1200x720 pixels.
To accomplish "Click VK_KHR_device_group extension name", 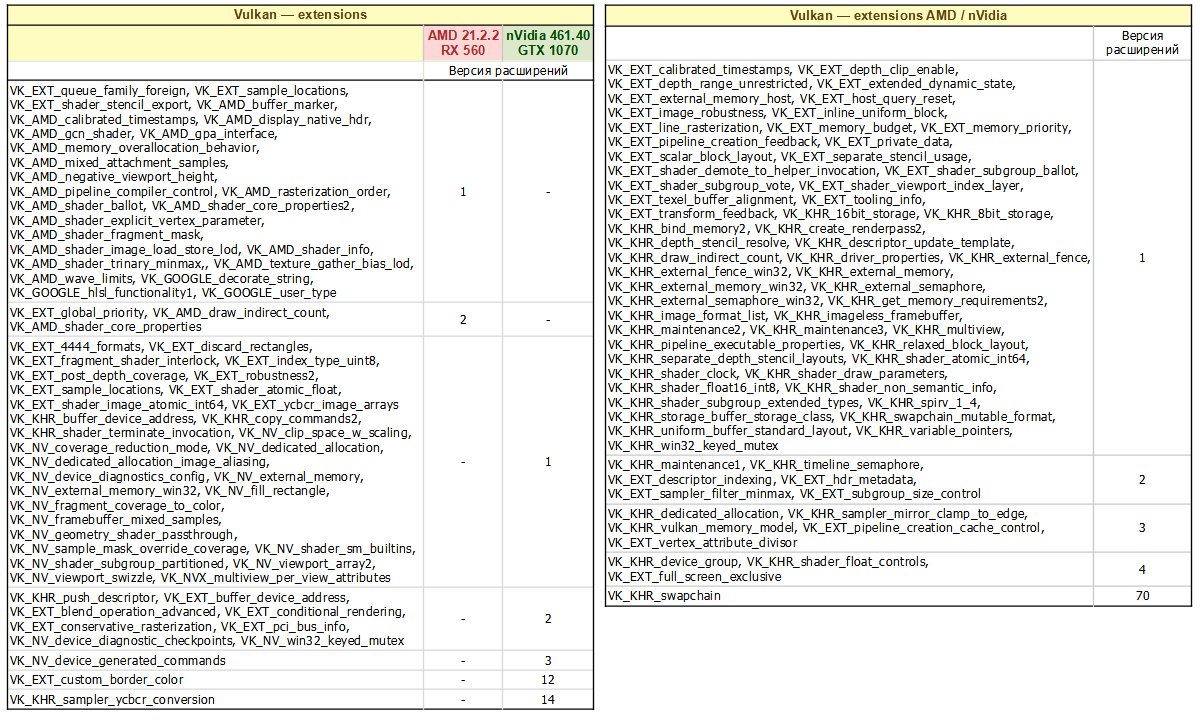I will (672, 562).
